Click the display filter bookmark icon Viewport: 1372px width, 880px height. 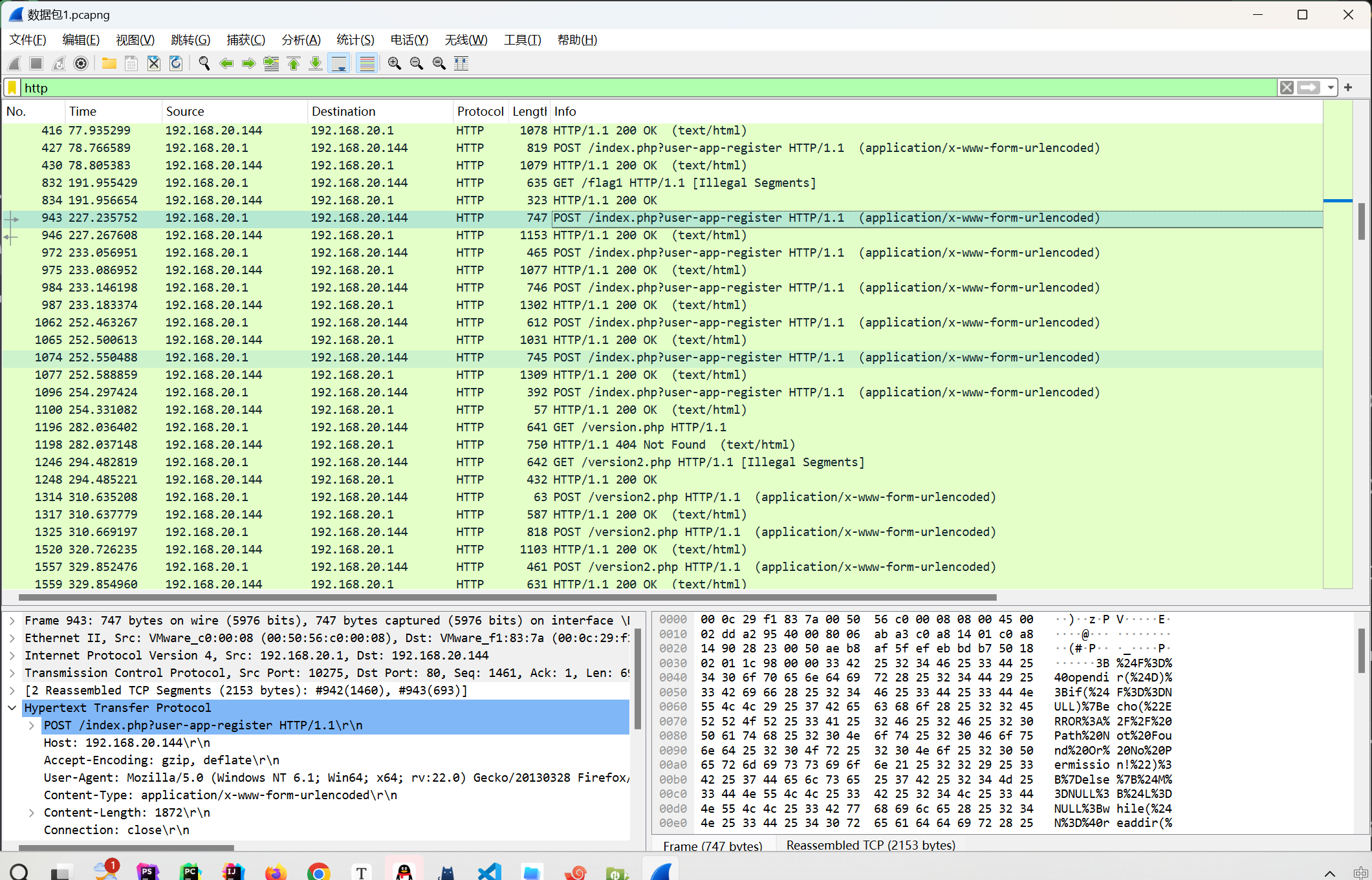coord(12,88)
